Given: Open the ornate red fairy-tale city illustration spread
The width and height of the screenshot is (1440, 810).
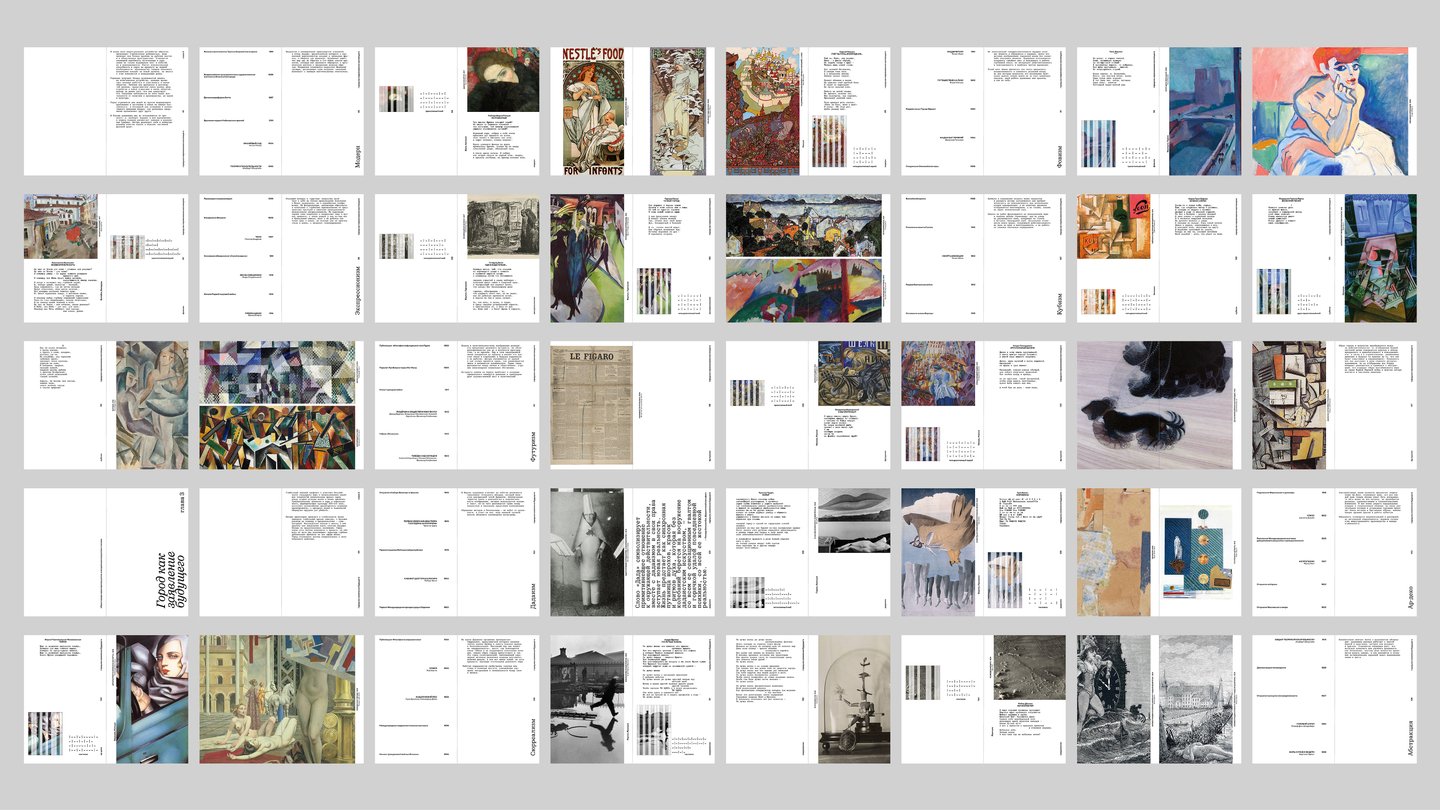Looking at the screenshot, I should tap(808, 111).
